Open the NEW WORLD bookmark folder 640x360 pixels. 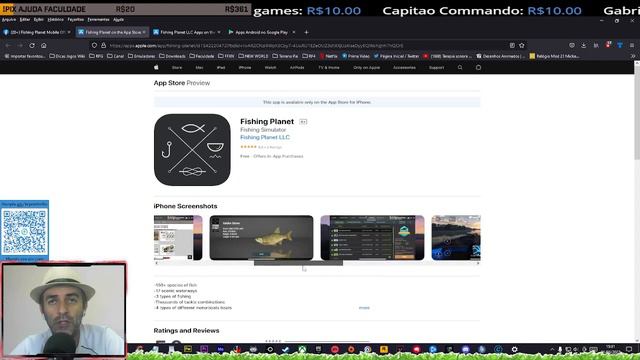(x=253, y=56)
